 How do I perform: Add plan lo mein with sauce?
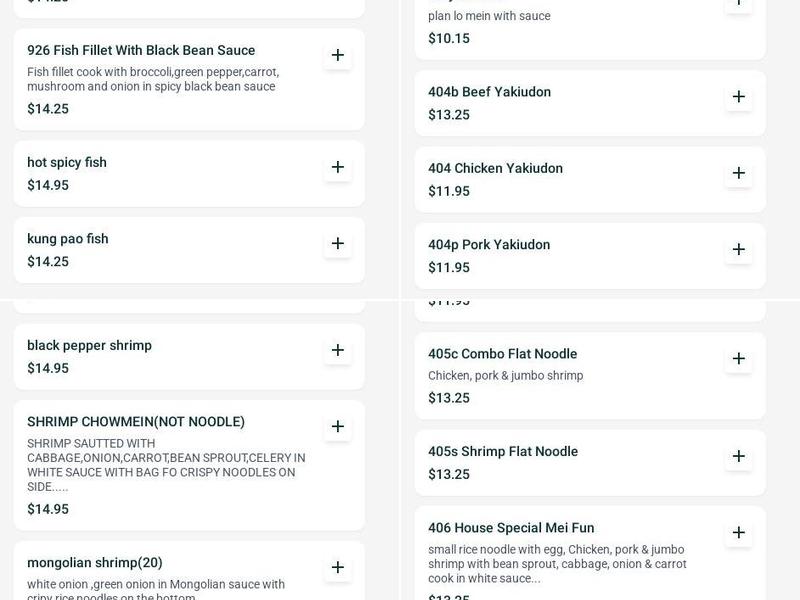(738, 5)
